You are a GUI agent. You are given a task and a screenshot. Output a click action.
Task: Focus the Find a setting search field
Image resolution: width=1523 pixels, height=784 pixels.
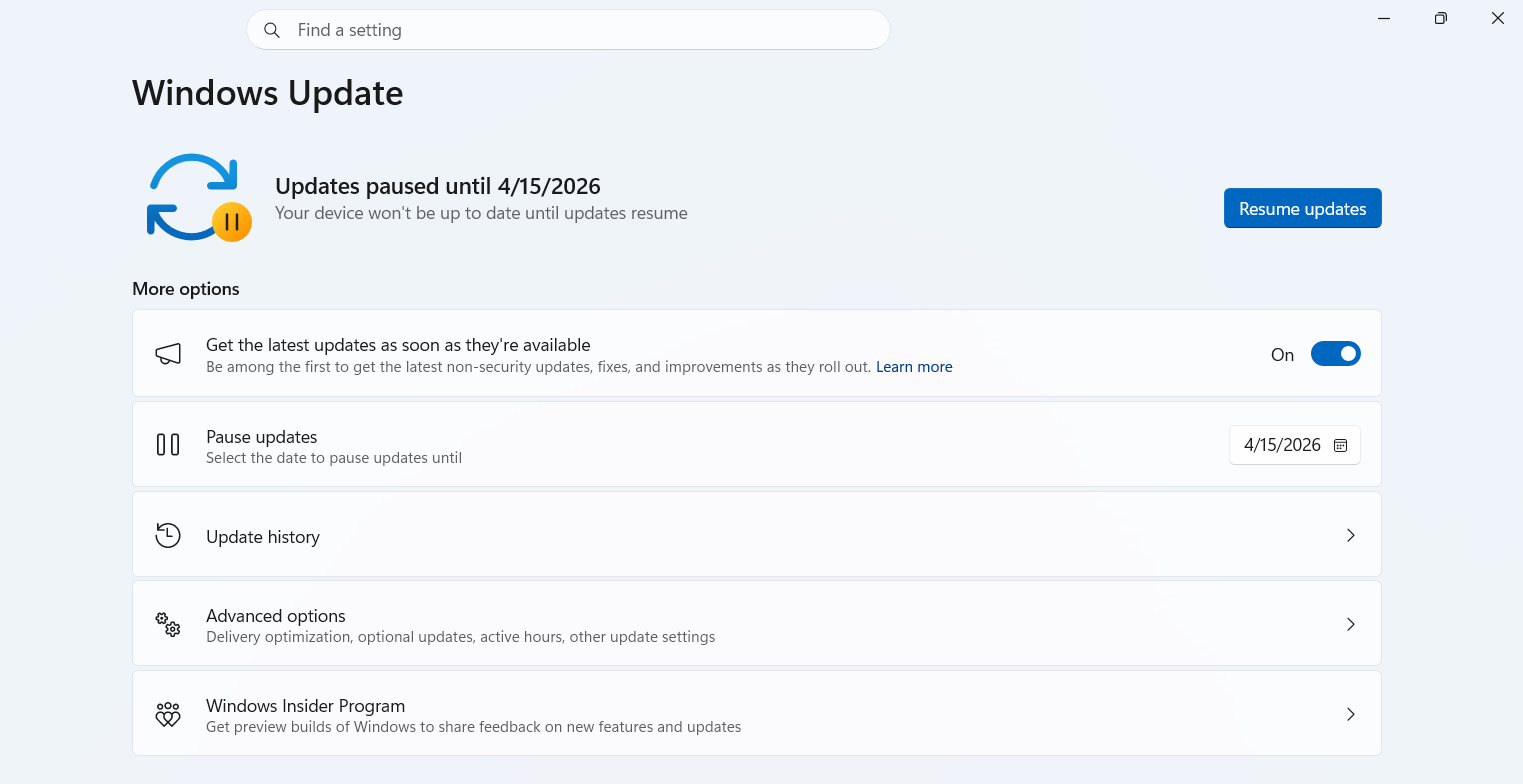tap(580, 30)
